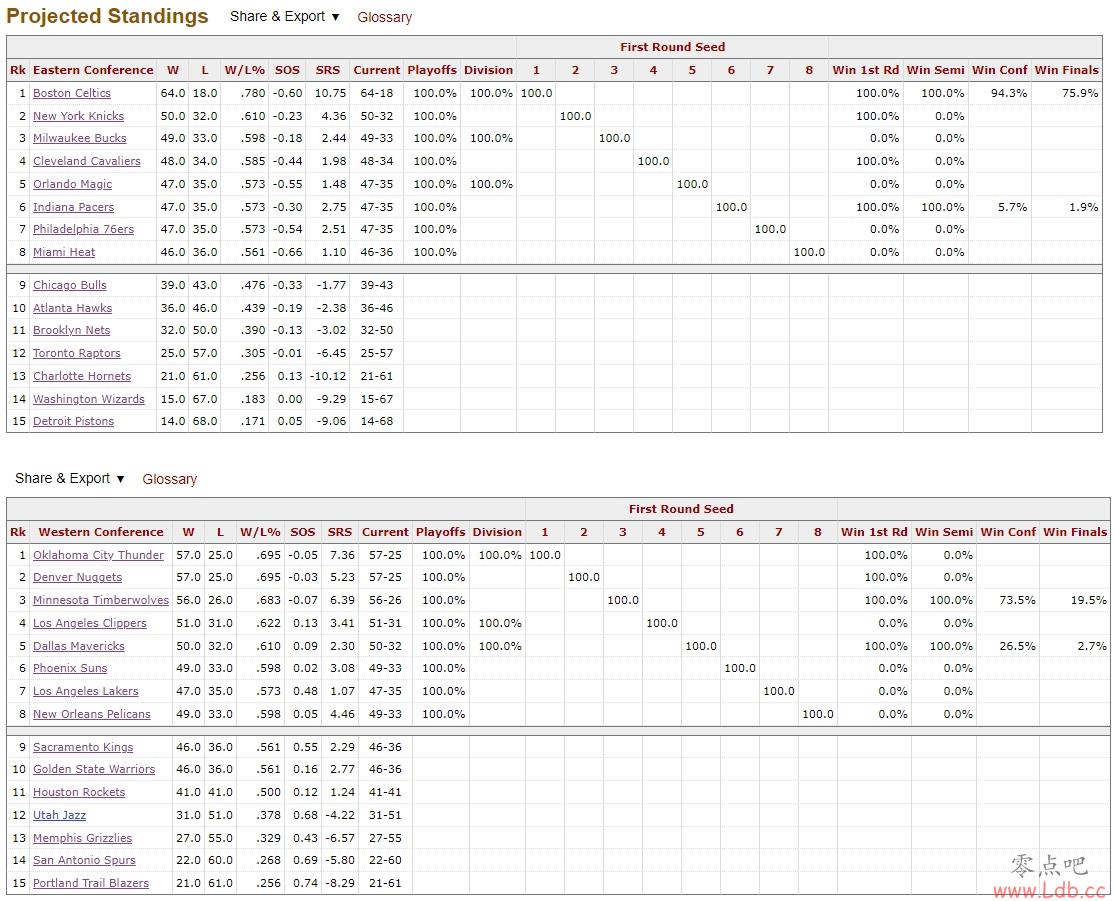Image resolution: width=1115 pixels, height=901 pixels.
Task: Open the Chicago Bulls link
Action: [x=70, y=285]
